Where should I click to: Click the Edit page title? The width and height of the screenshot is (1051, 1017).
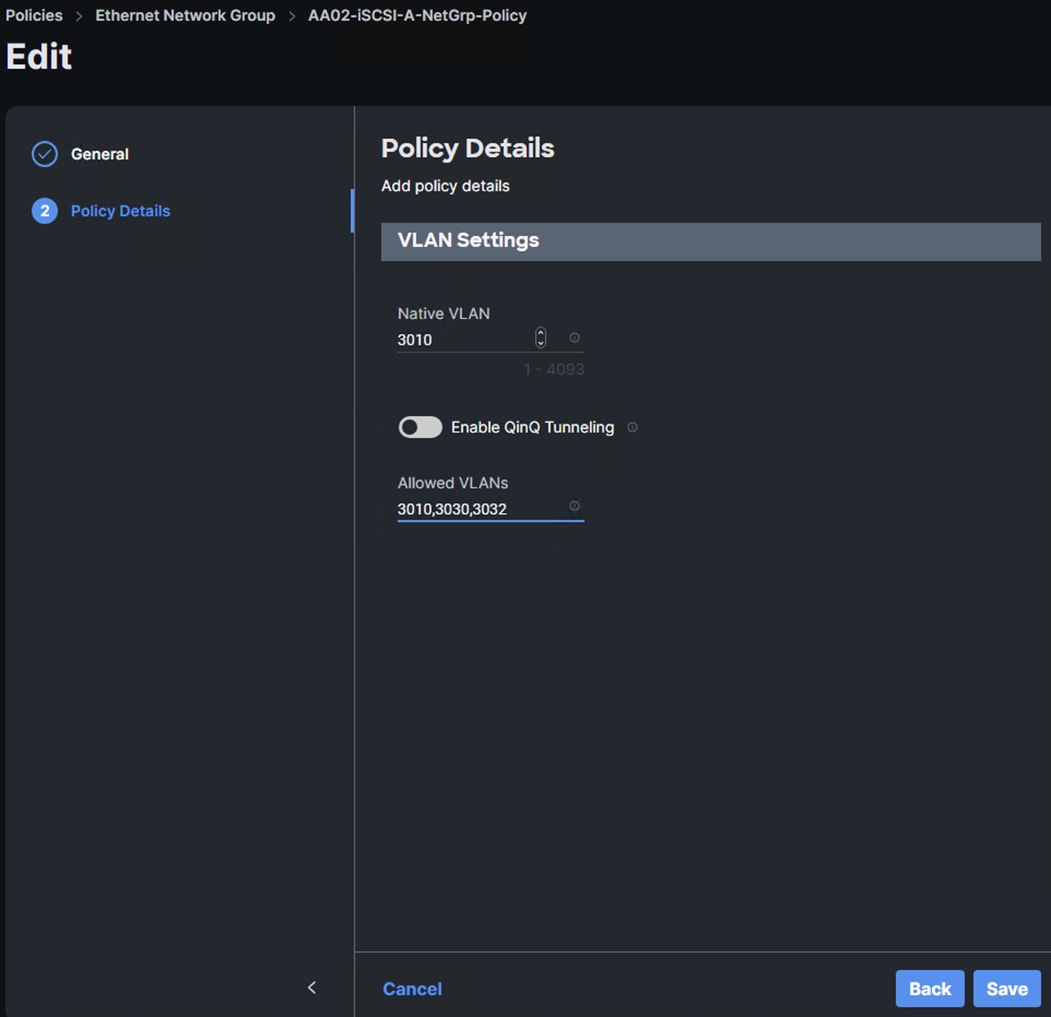(39, 56)
